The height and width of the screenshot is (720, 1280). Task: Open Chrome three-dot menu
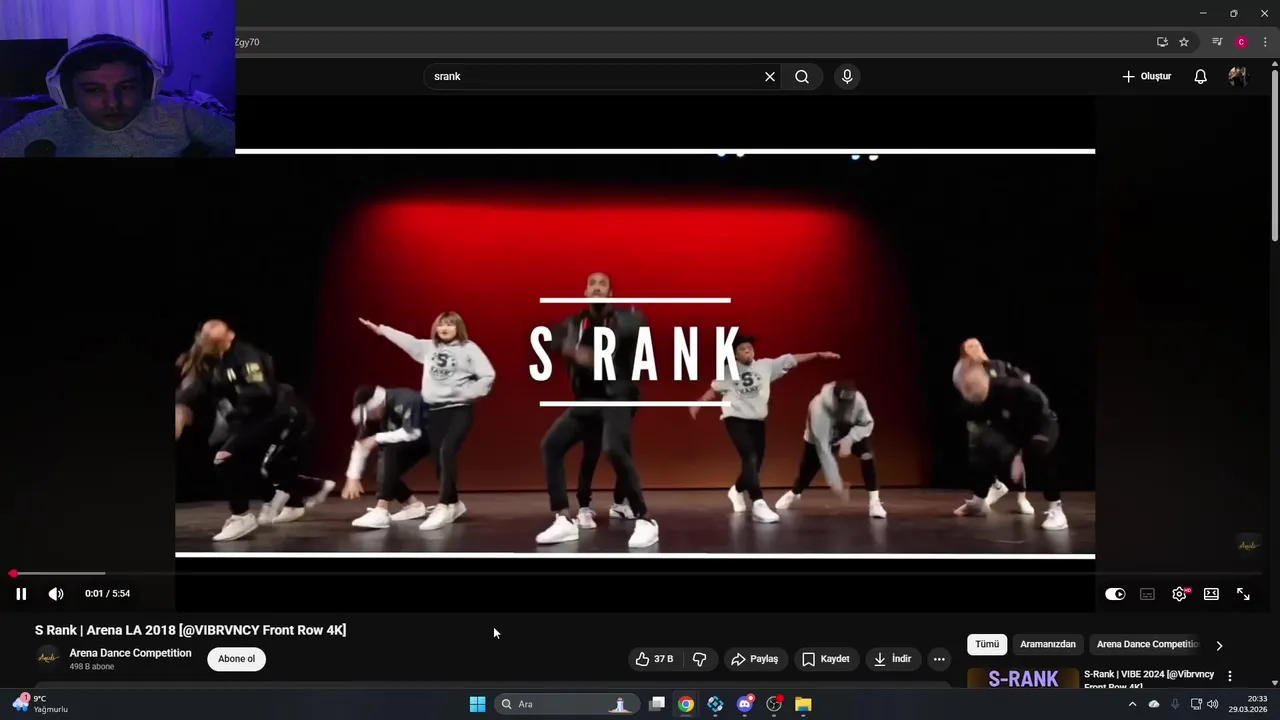click(x=1265, y=42)
